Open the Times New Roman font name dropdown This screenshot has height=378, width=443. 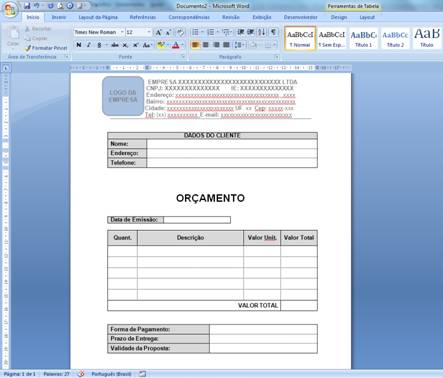122,32
